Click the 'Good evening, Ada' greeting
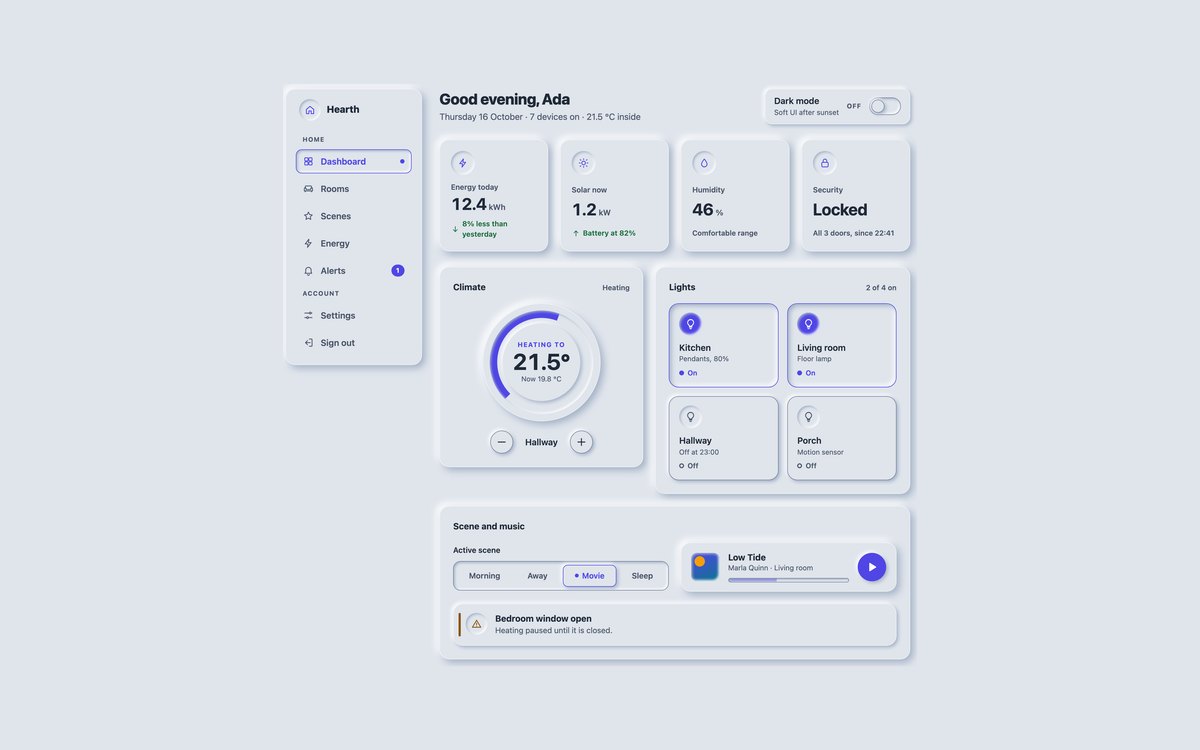This screenshot has width=1200, height=750. pos(505,99)
